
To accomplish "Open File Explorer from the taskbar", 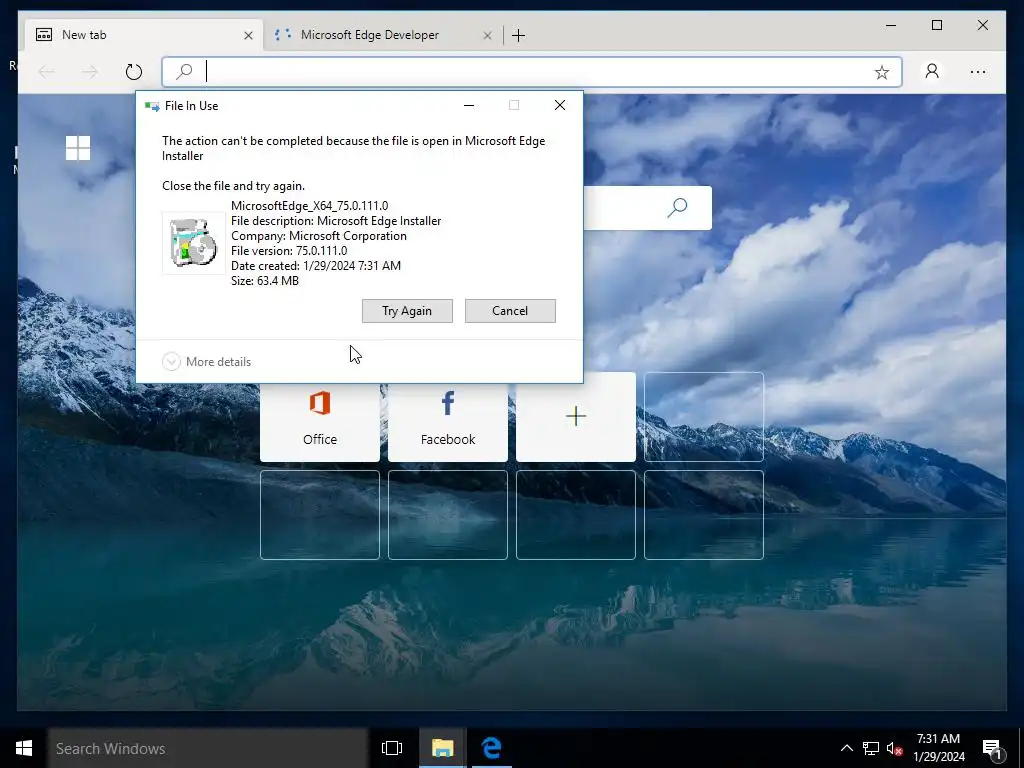I will click(442, 748).
